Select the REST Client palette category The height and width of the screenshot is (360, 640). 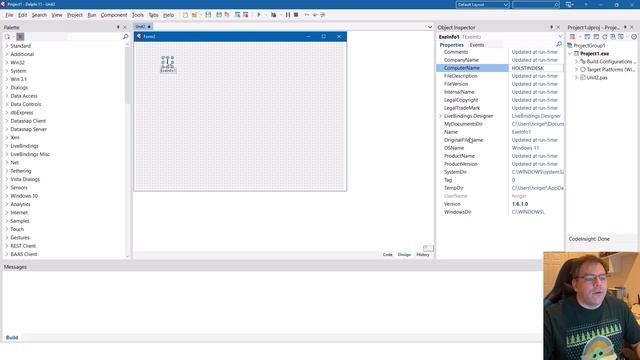[x=23, y=246]
